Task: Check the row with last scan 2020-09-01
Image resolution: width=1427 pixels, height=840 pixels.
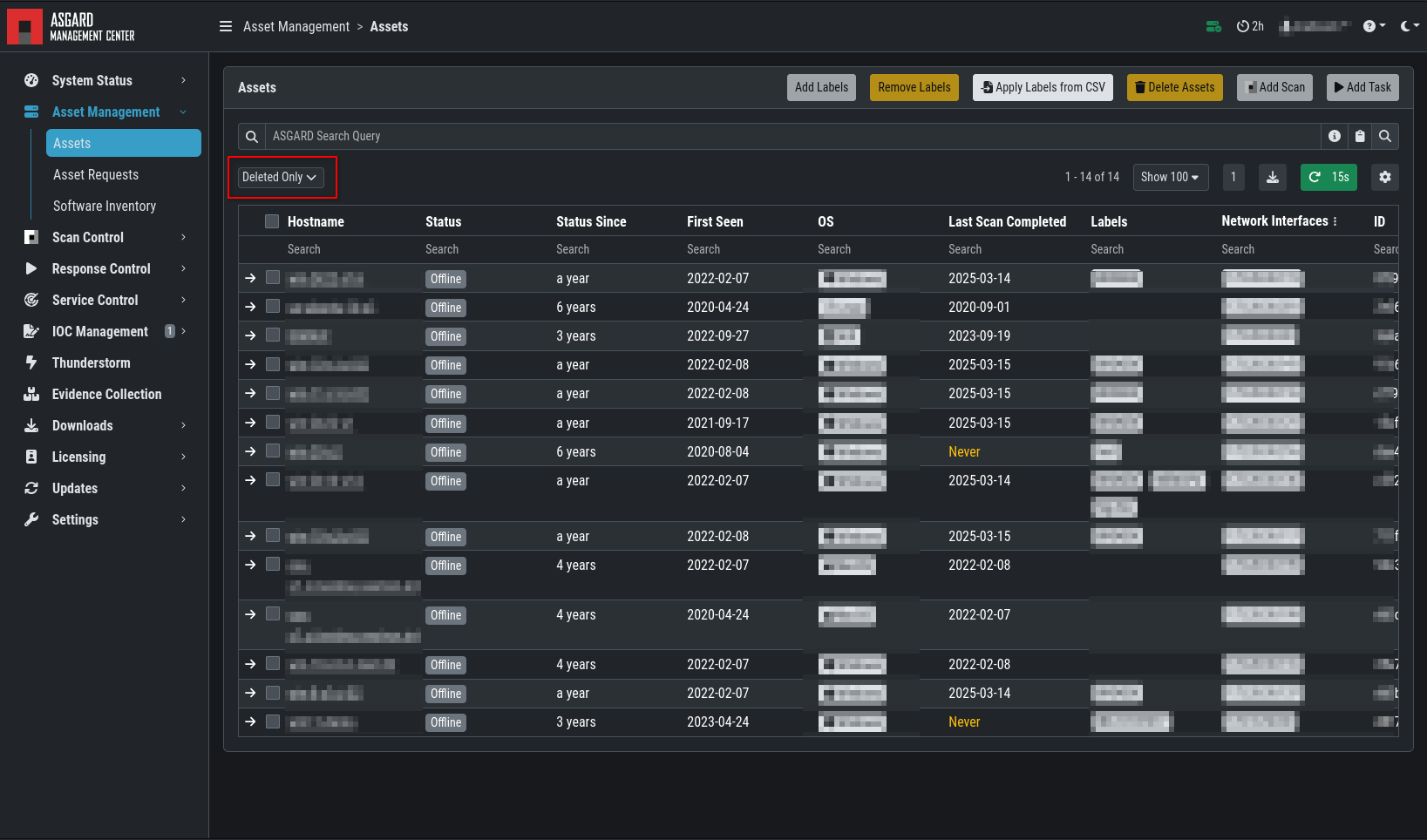Action: click(273, 307)
